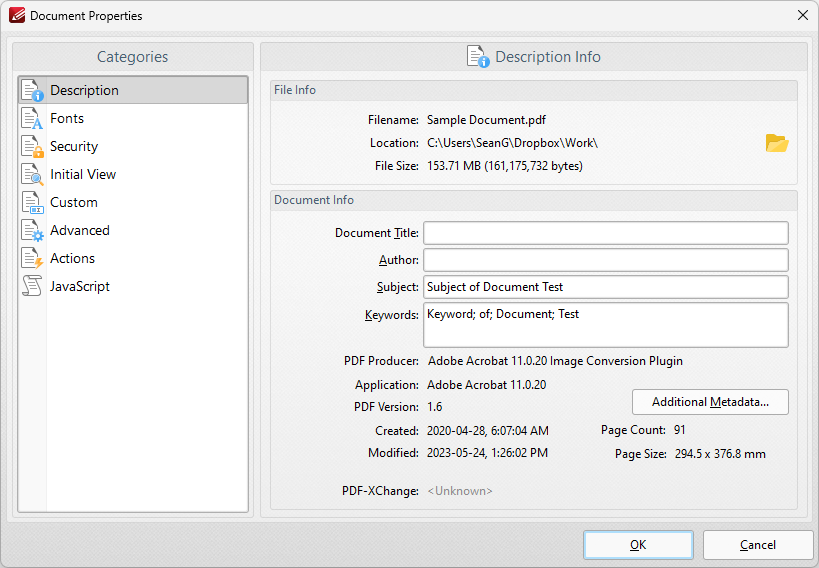Click the File Size label

(x=397, y=166)
